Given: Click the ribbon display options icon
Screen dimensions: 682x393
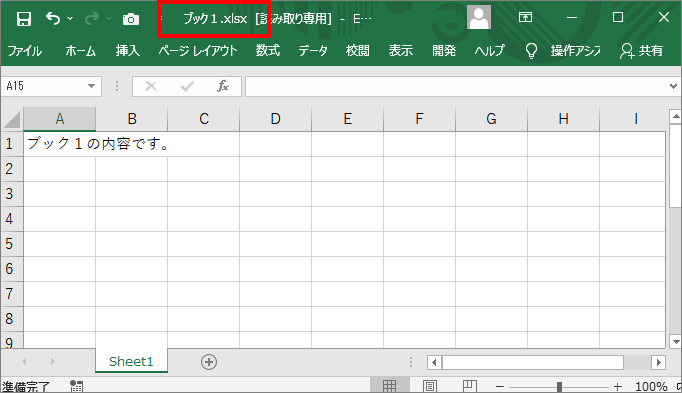Looking at the screenshot, I should (525, 17).
